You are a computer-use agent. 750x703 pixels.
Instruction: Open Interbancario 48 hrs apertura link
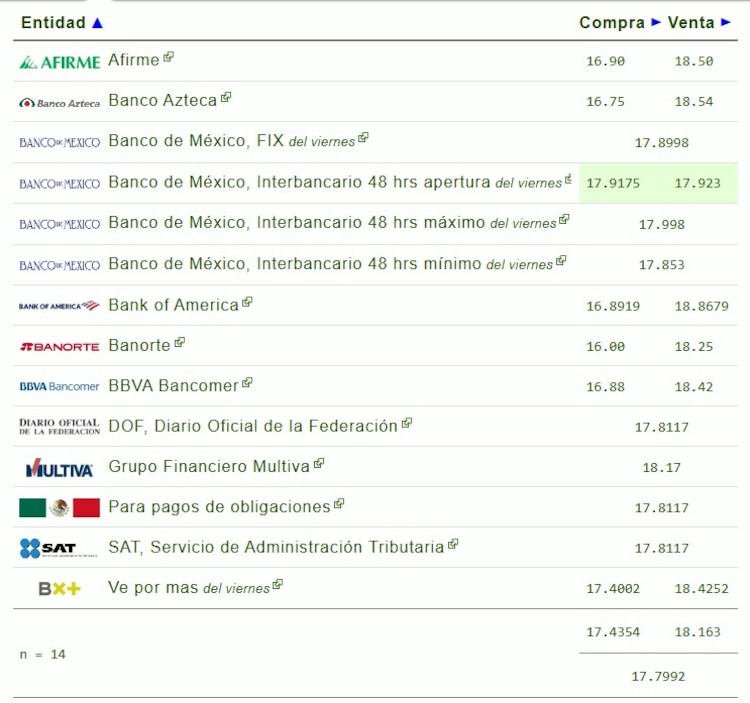(335, 182)
